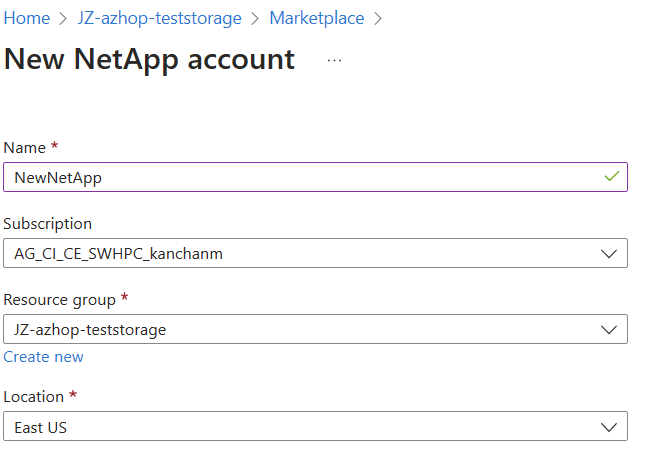Click the Resource group label

[x=59, y=300]
